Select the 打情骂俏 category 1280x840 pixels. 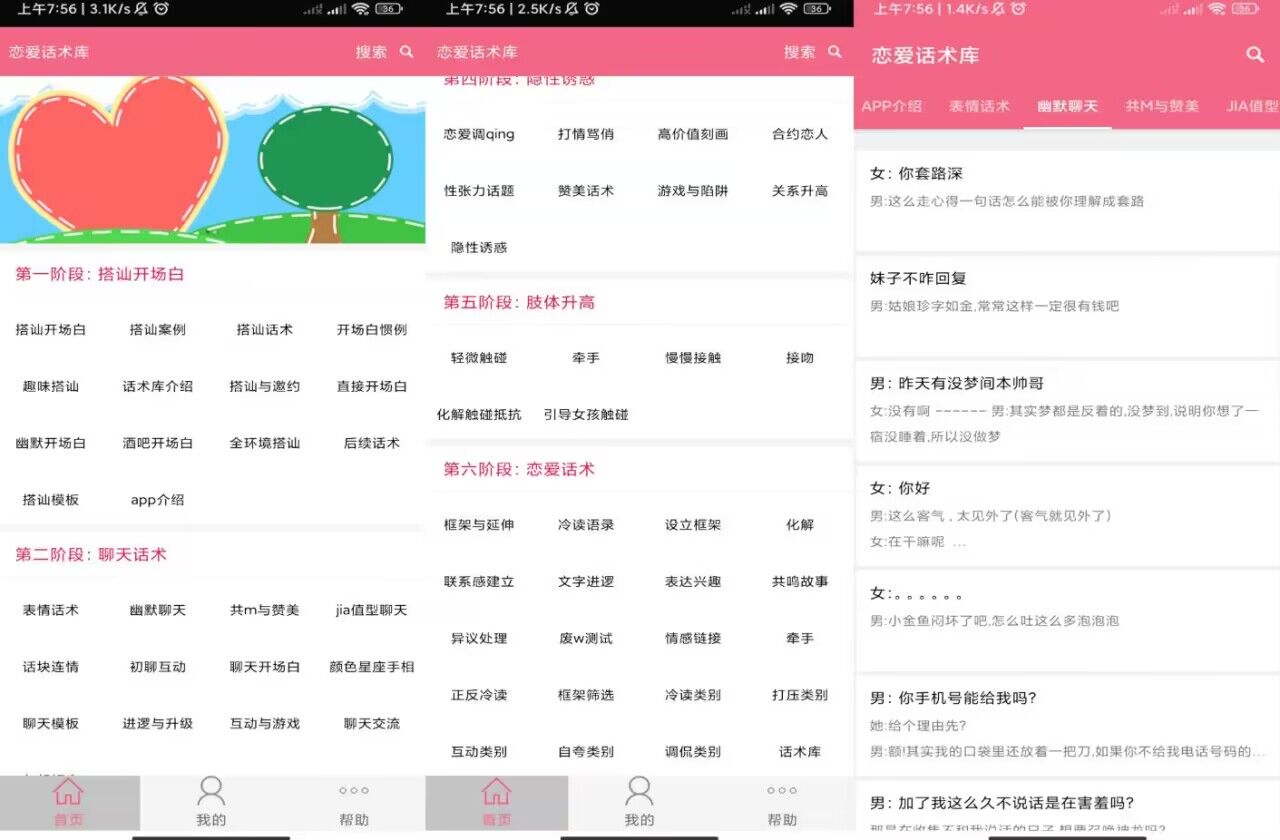(586, 134)
